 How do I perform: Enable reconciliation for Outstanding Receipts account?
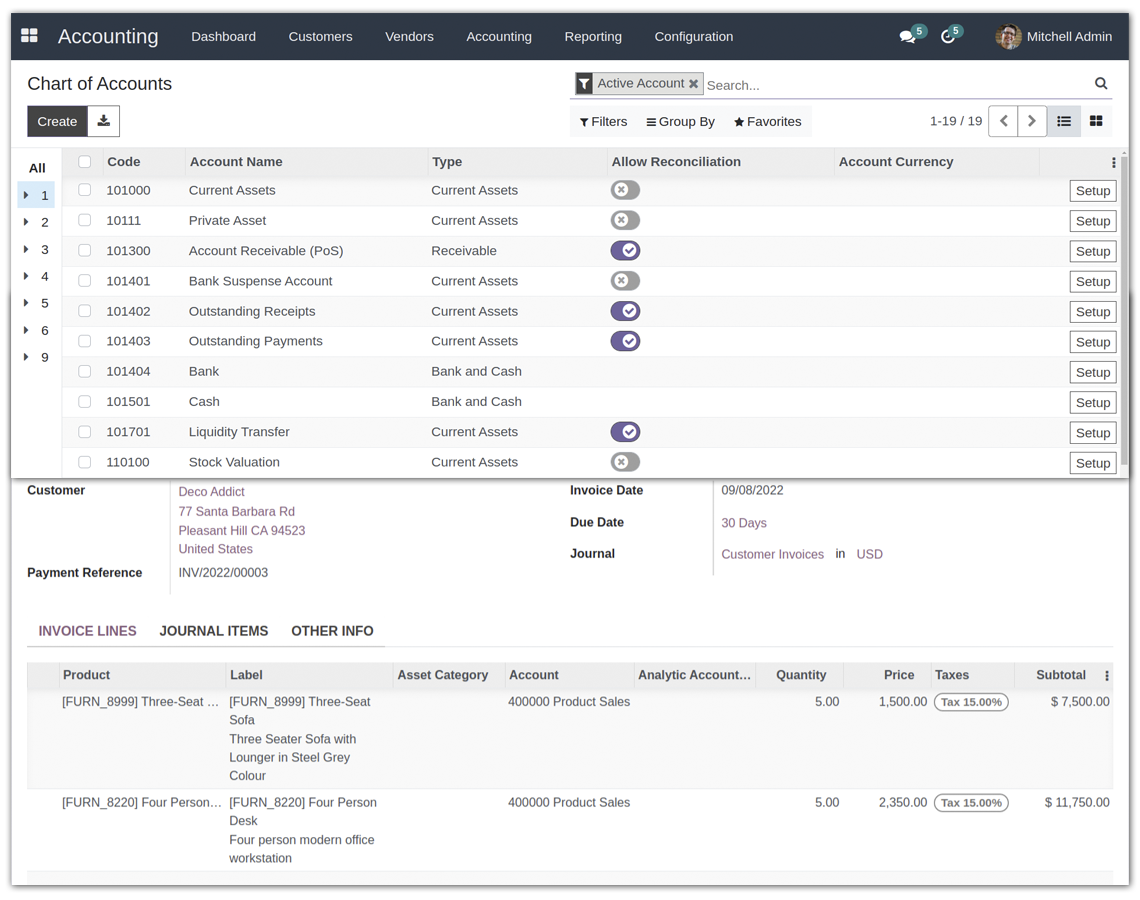[x=625, y=311]
